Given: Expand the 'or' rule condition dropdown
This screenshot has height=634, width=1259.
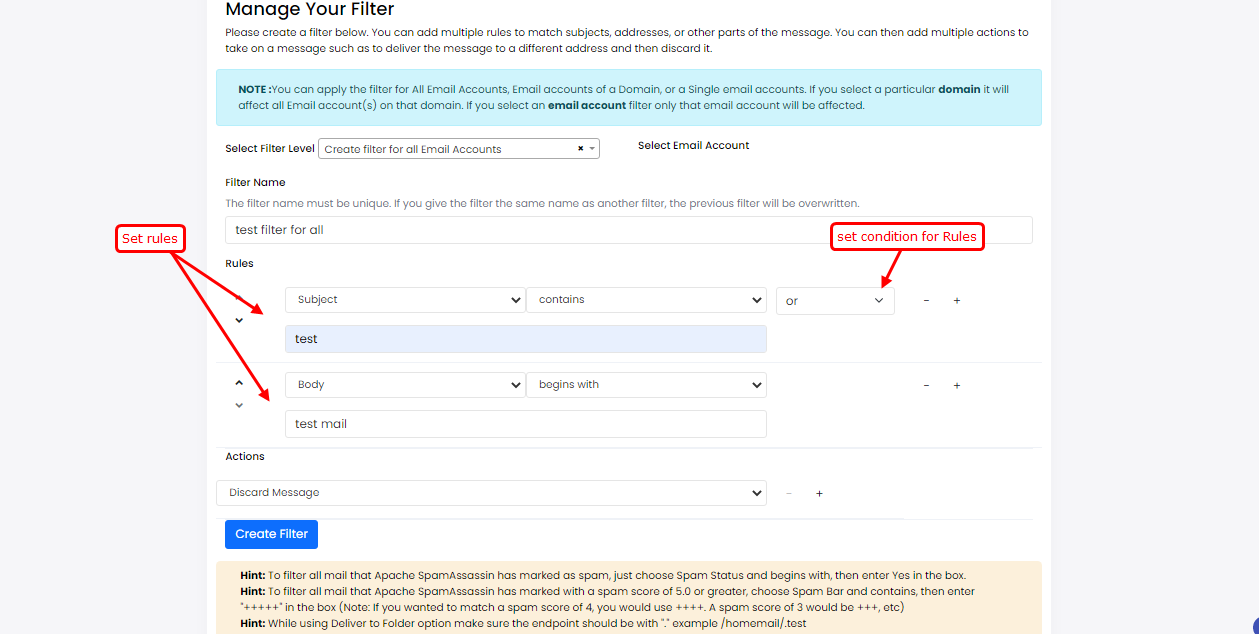Looking at the screenshot, I should (834, 301).
